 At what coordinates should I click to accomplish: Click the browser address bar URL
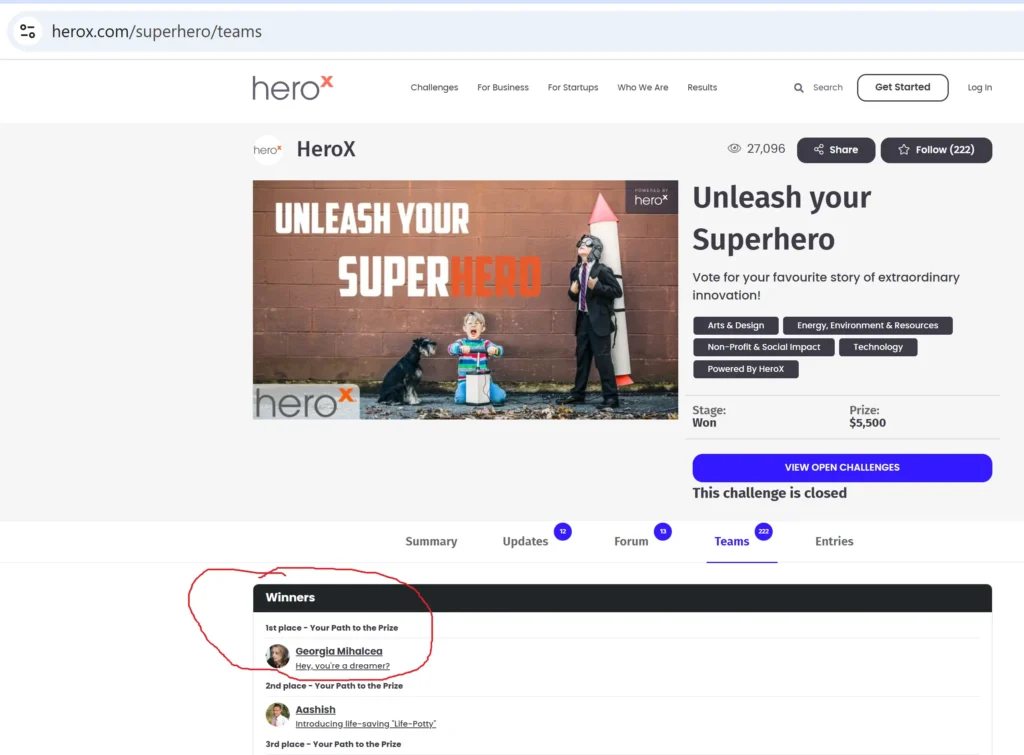coord(157,31)
